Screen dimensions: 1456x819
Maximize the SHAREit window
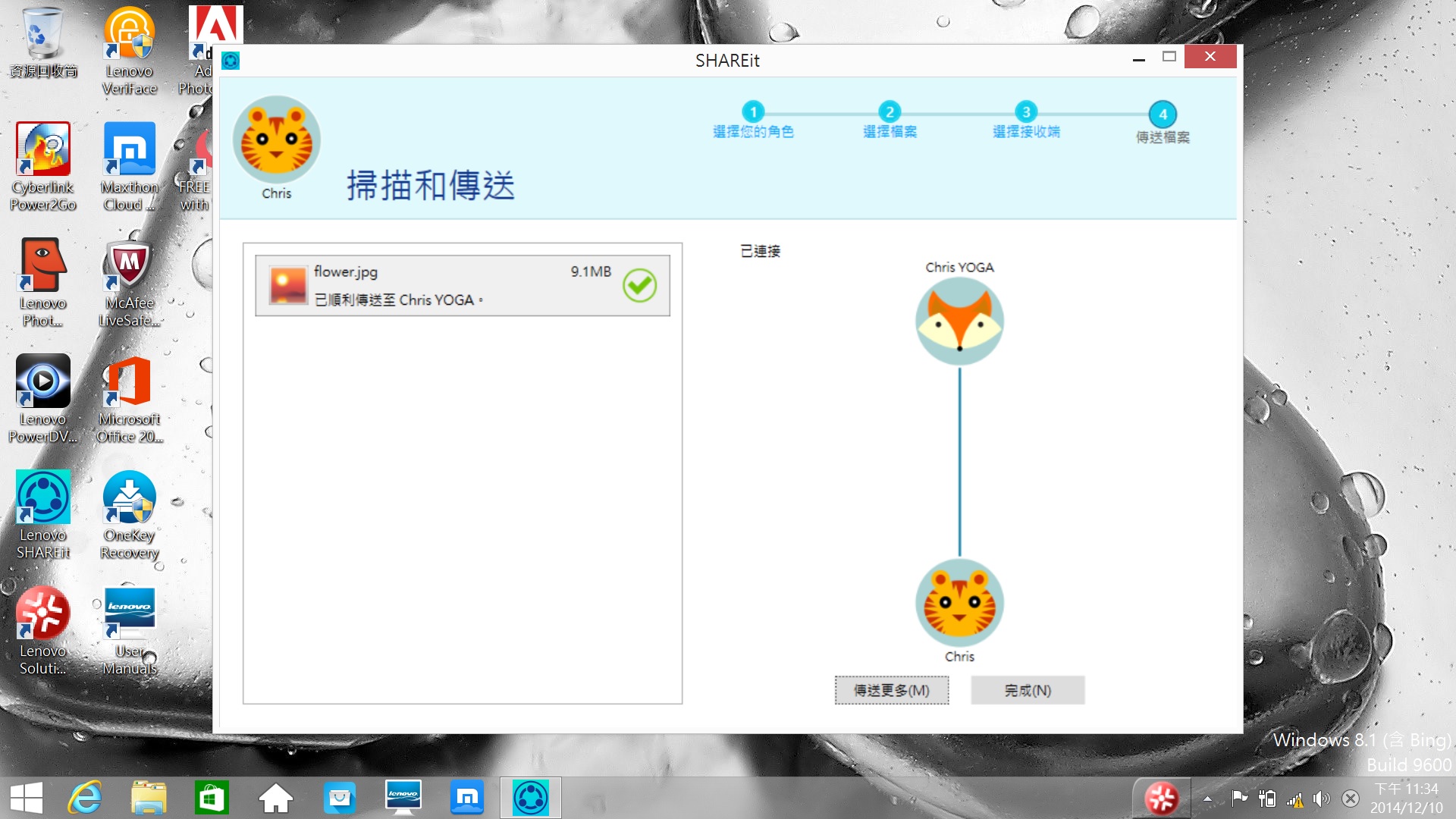(x=1169, y=57)
